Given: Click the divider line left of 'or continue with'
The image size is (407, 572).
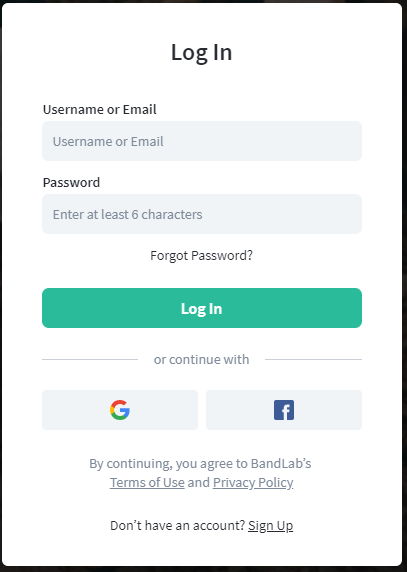Looking at the screenshot, I should [90, 359].
